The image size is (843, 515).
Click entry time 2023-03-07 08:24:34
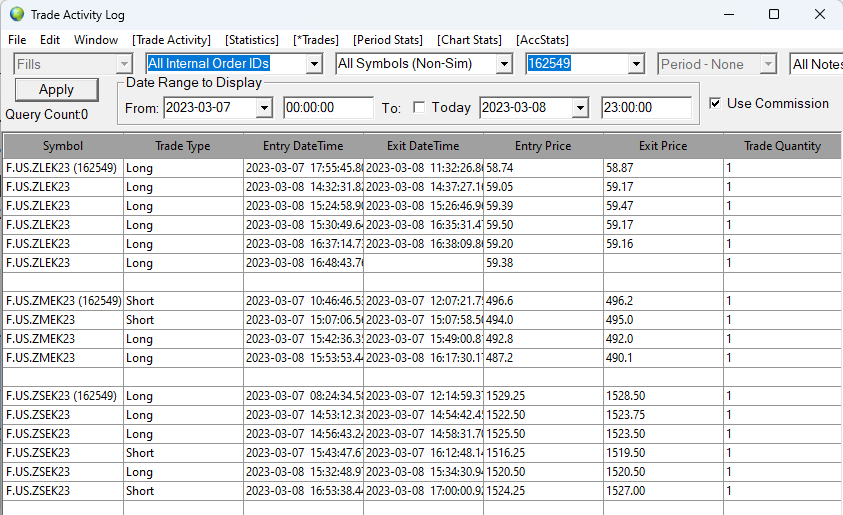[x=304, y=396]
